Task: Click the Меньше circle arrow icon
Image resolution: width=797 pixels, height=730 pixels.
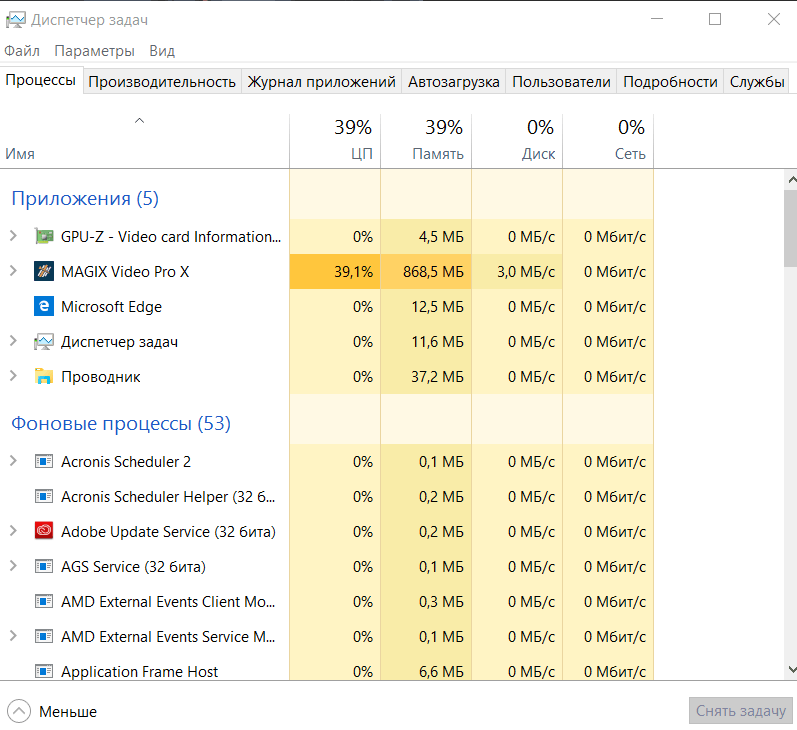Action: point(19,711)
